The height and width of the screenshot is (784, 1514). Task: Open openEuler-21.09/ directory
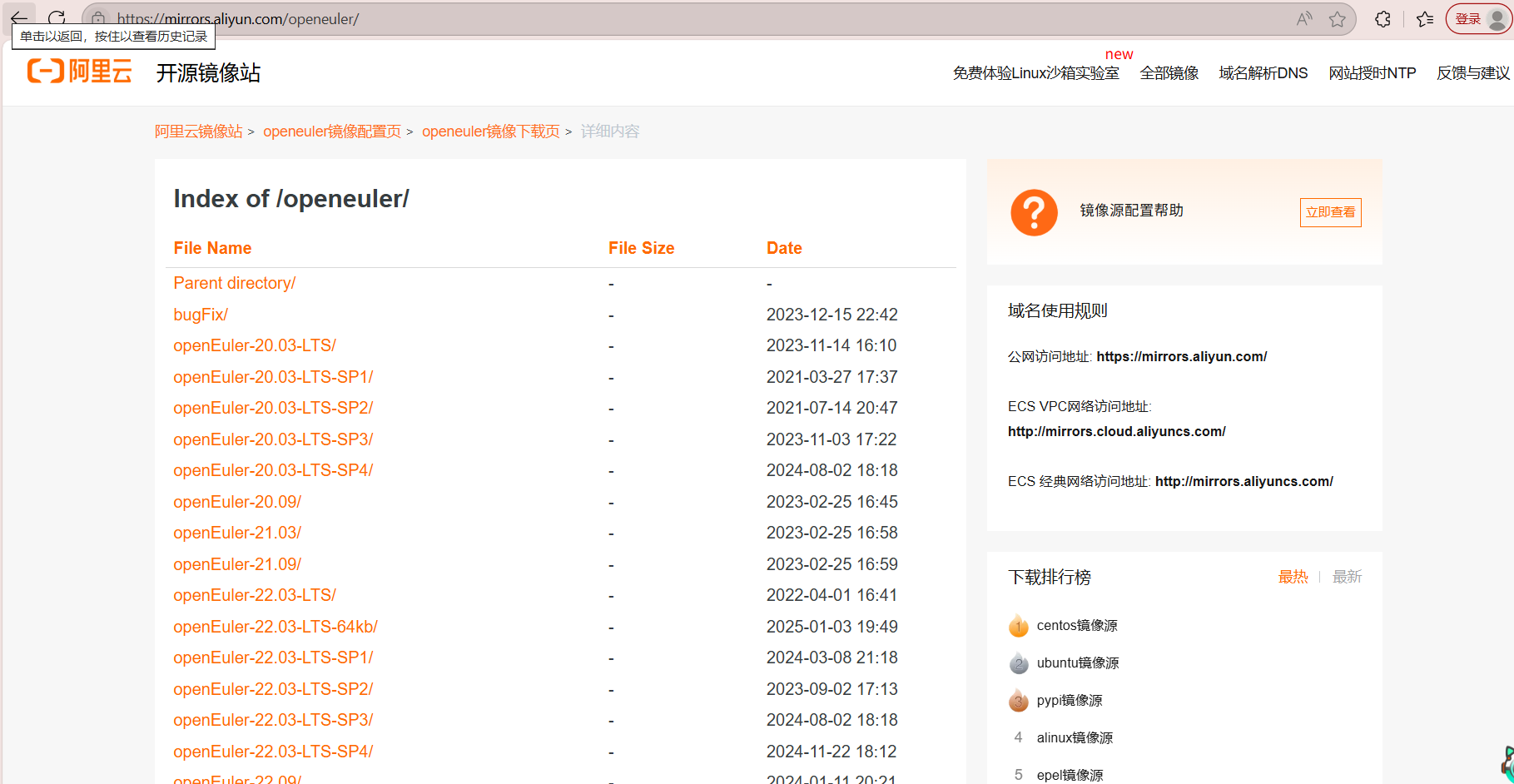[237, 564]
